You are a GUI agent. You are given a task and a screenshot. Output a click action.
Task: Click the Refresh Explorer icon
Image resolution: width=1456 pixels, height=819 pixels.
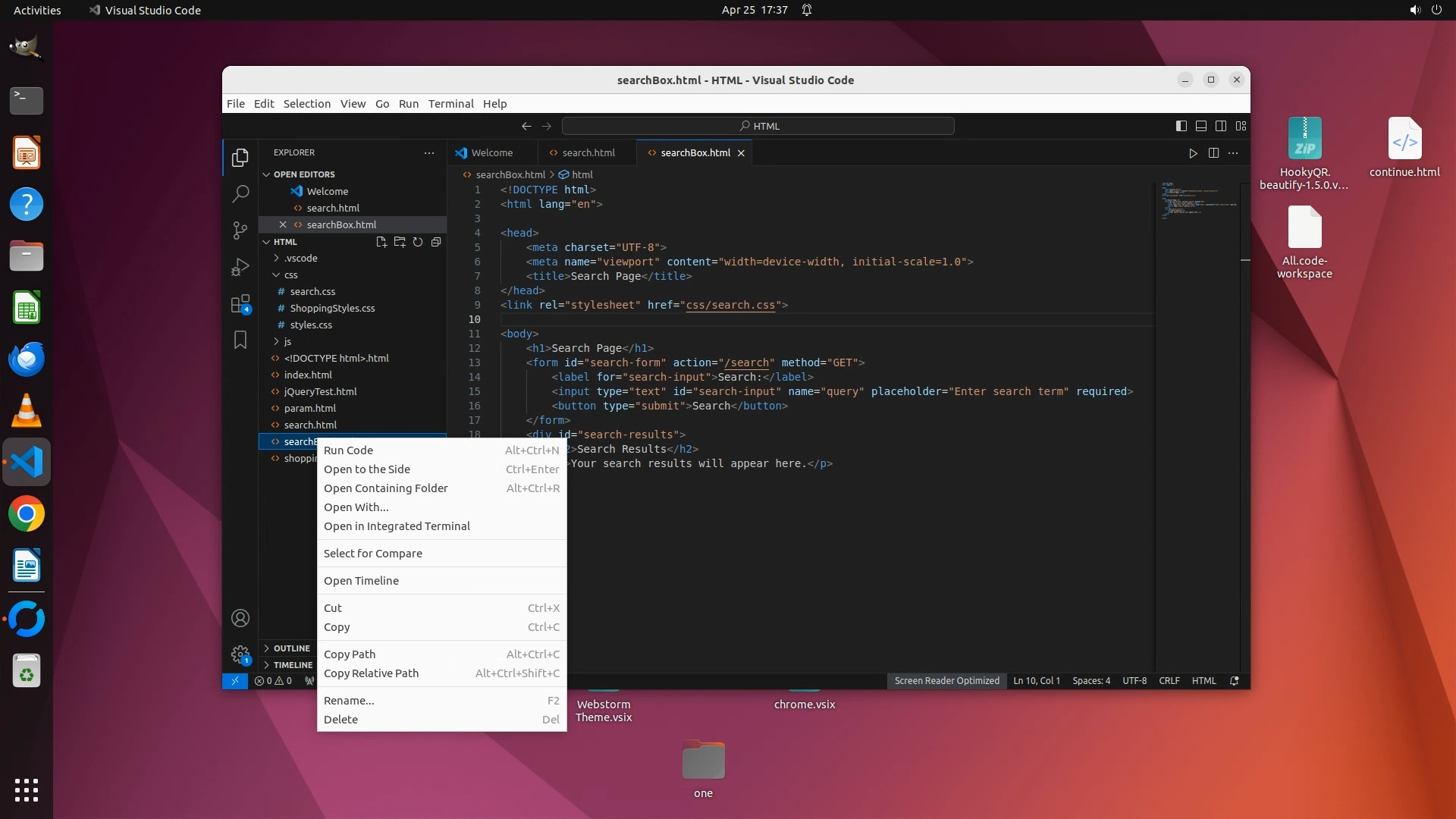pyautogui.click(x=418, y=242)
